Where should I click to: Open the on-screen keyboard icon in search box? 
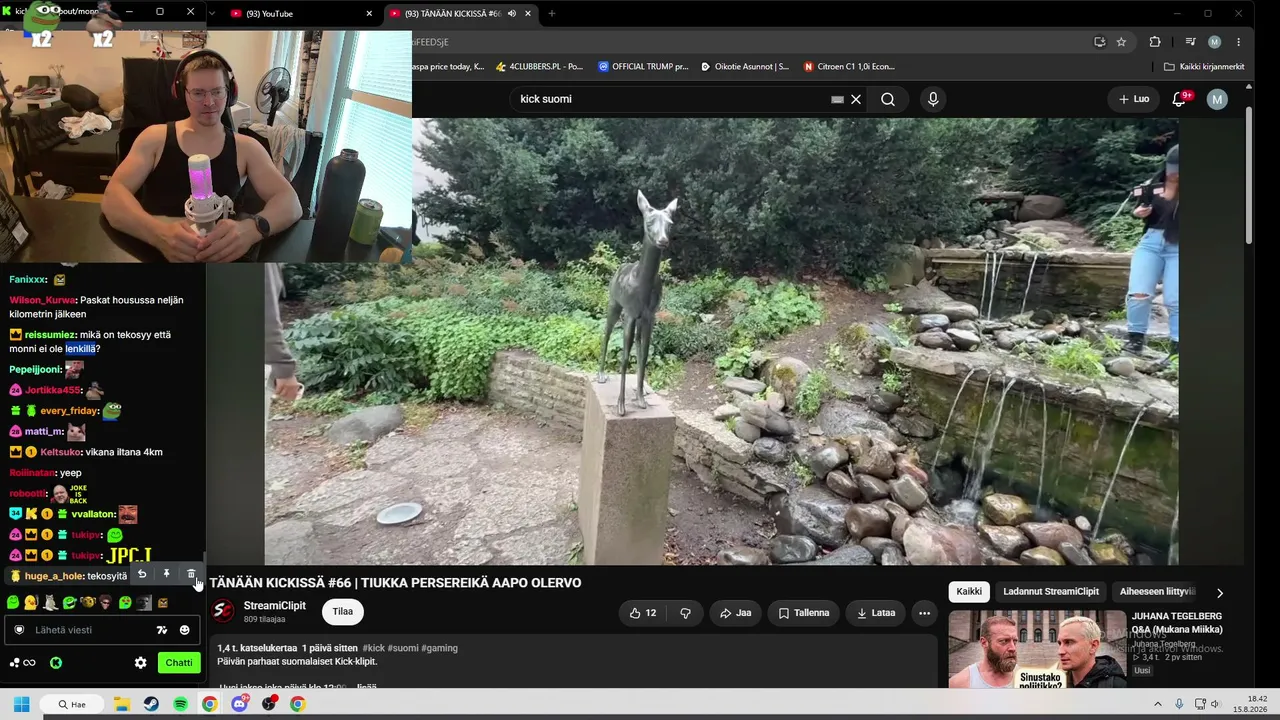coord(838,99)
